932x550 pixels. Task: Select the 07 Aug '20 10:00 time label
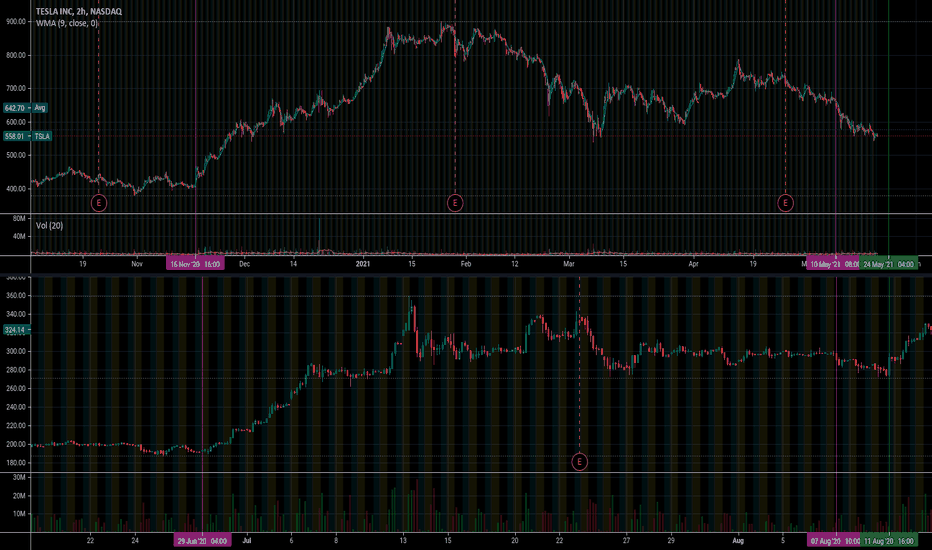click(x=834, y=541)
